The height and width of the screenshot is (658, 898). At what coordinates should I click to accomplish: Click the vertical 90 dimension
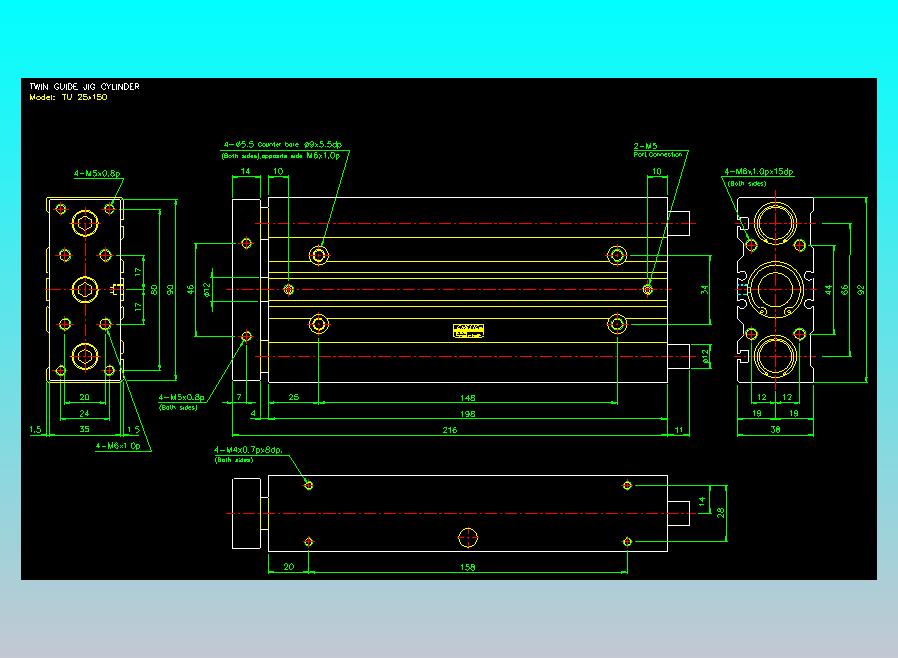(170, 290)
